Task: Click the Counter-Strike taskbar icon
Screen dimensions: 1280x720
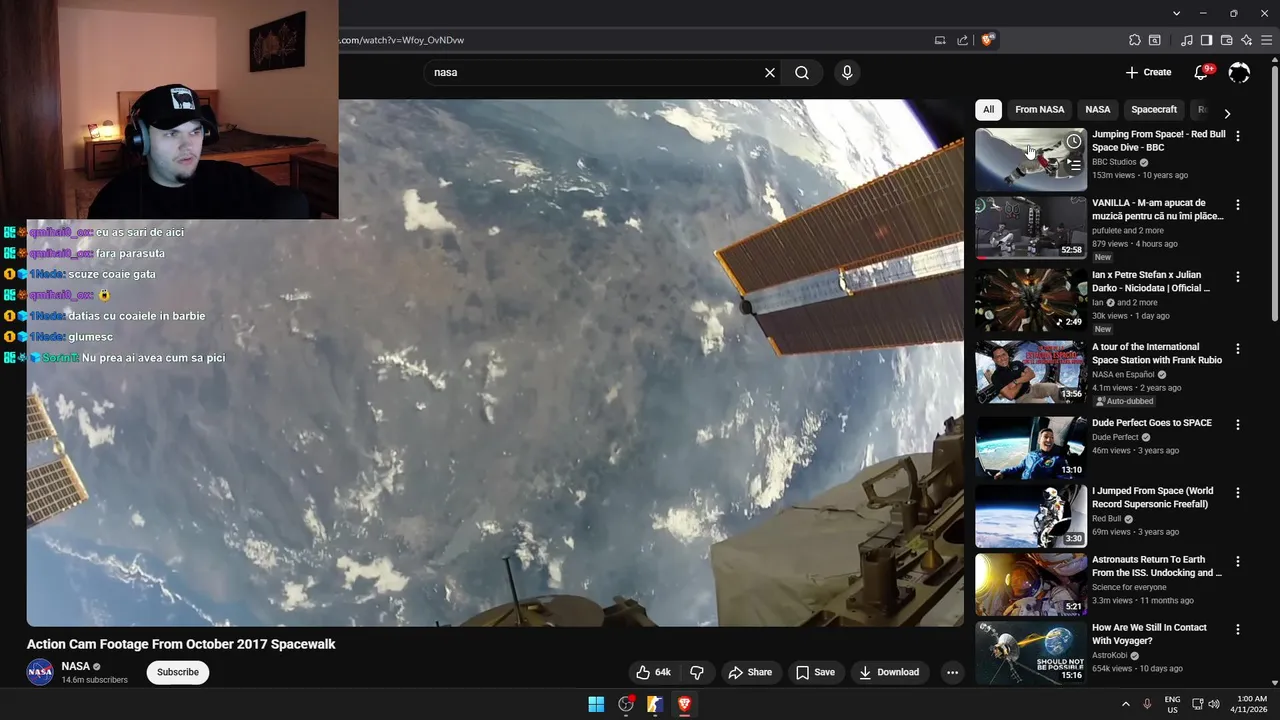Action: (655, 704)
